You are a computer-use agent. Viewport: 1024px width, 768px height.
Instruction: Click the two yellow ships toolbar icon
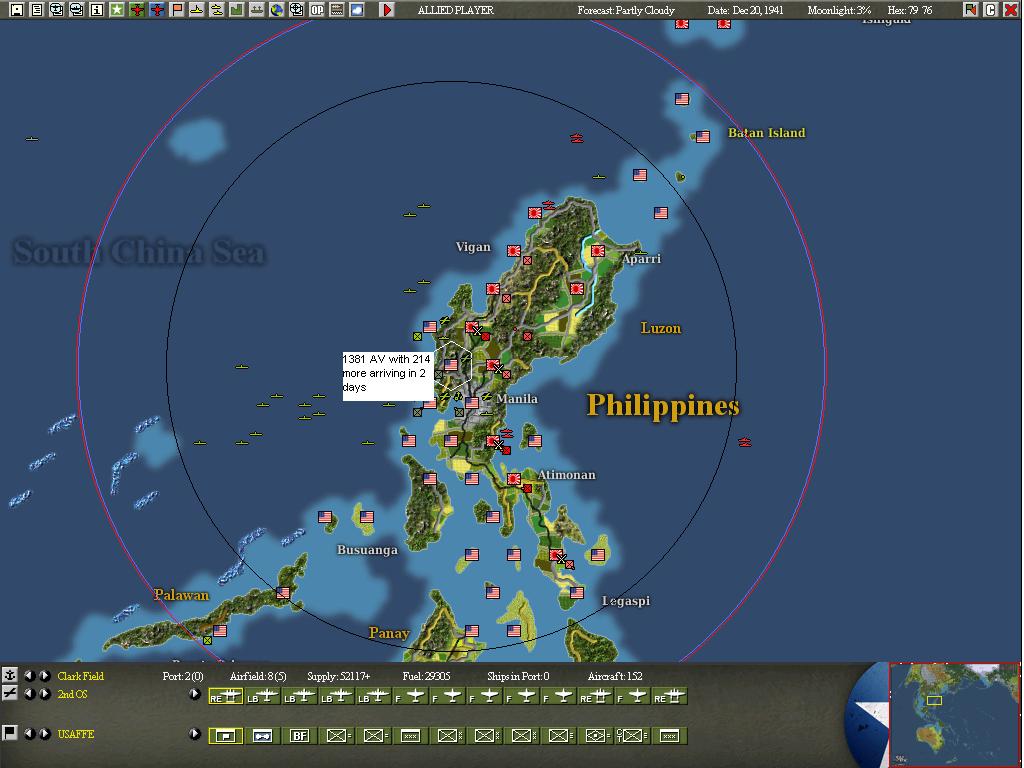click(217, 10)
